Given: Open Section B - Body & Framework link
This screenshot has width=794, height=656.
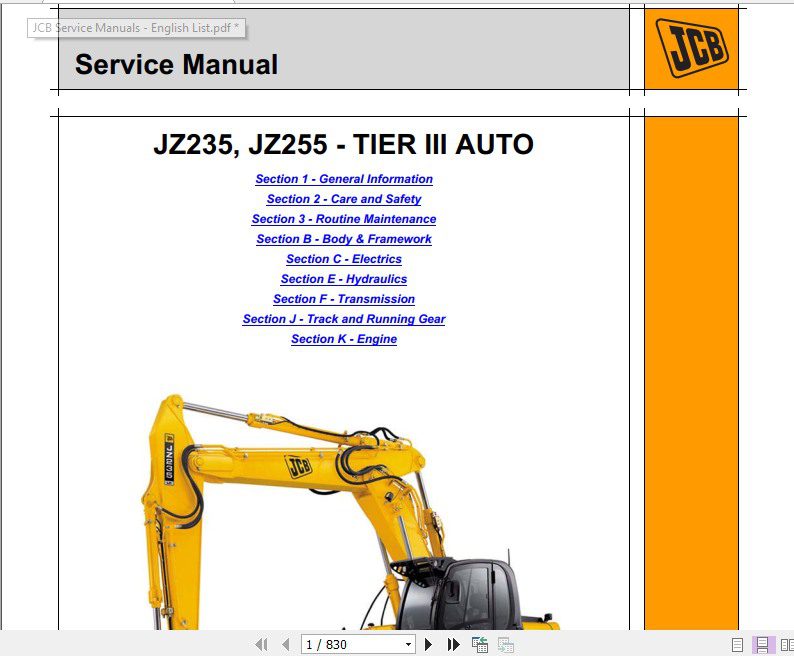Looking at the screenshot, I should (344, 239).
